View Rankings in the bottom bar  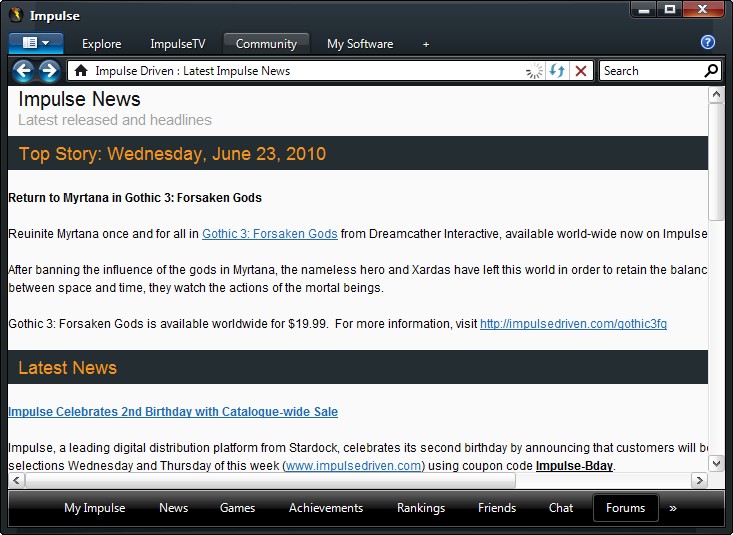point(421,508)
